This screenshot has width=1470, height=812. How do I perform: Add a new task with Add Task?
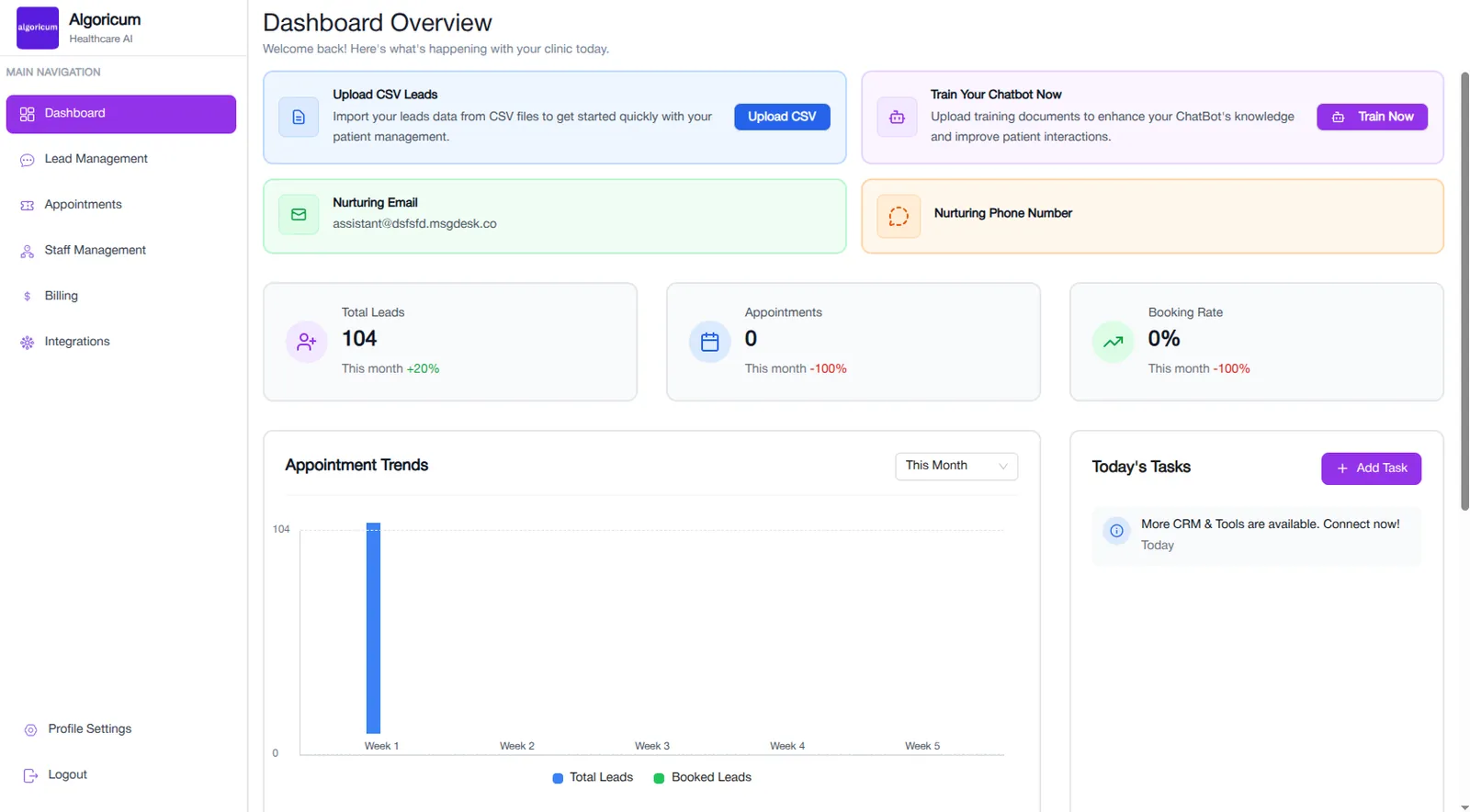[1371, 468]
